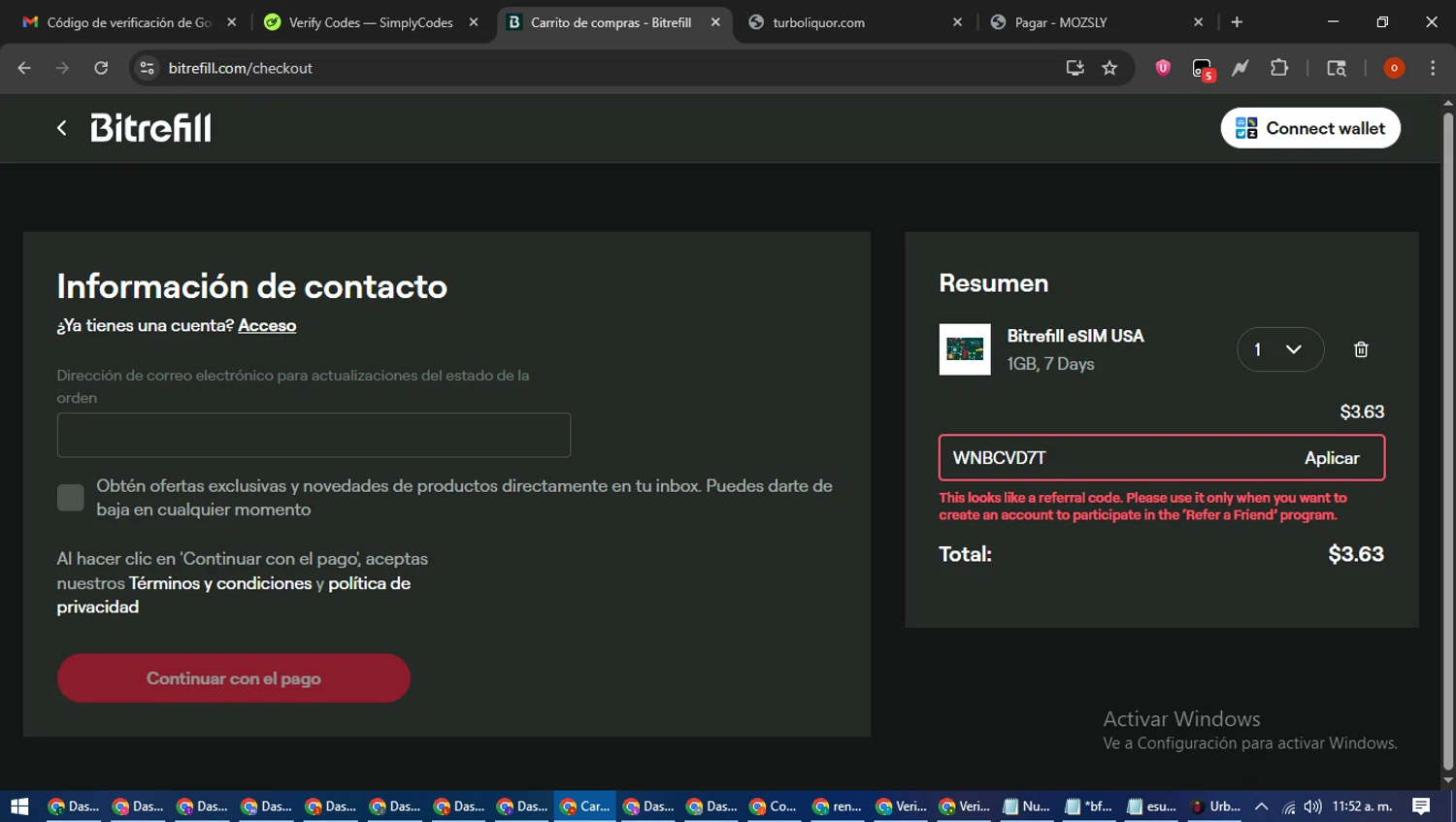Click the lightning bolt extension icon
This screenshot has height=822, width=1456.
pyautogui.click(x=1241, y=68)
